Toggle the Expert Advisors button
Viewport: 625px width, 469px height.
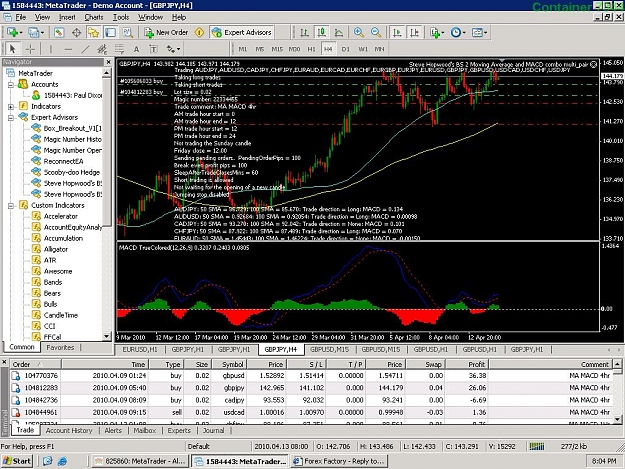pos(242,32)
